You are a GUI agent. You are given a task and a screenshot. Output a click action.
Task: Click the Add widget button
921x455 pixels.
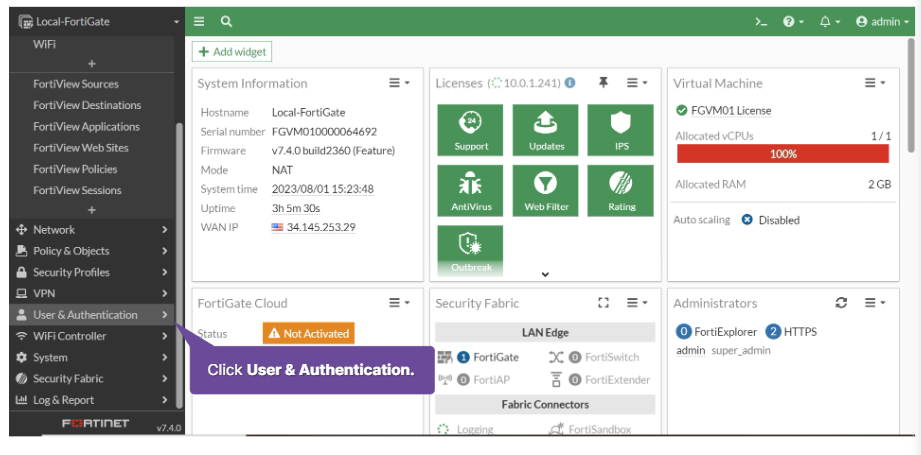click(232, 52)
